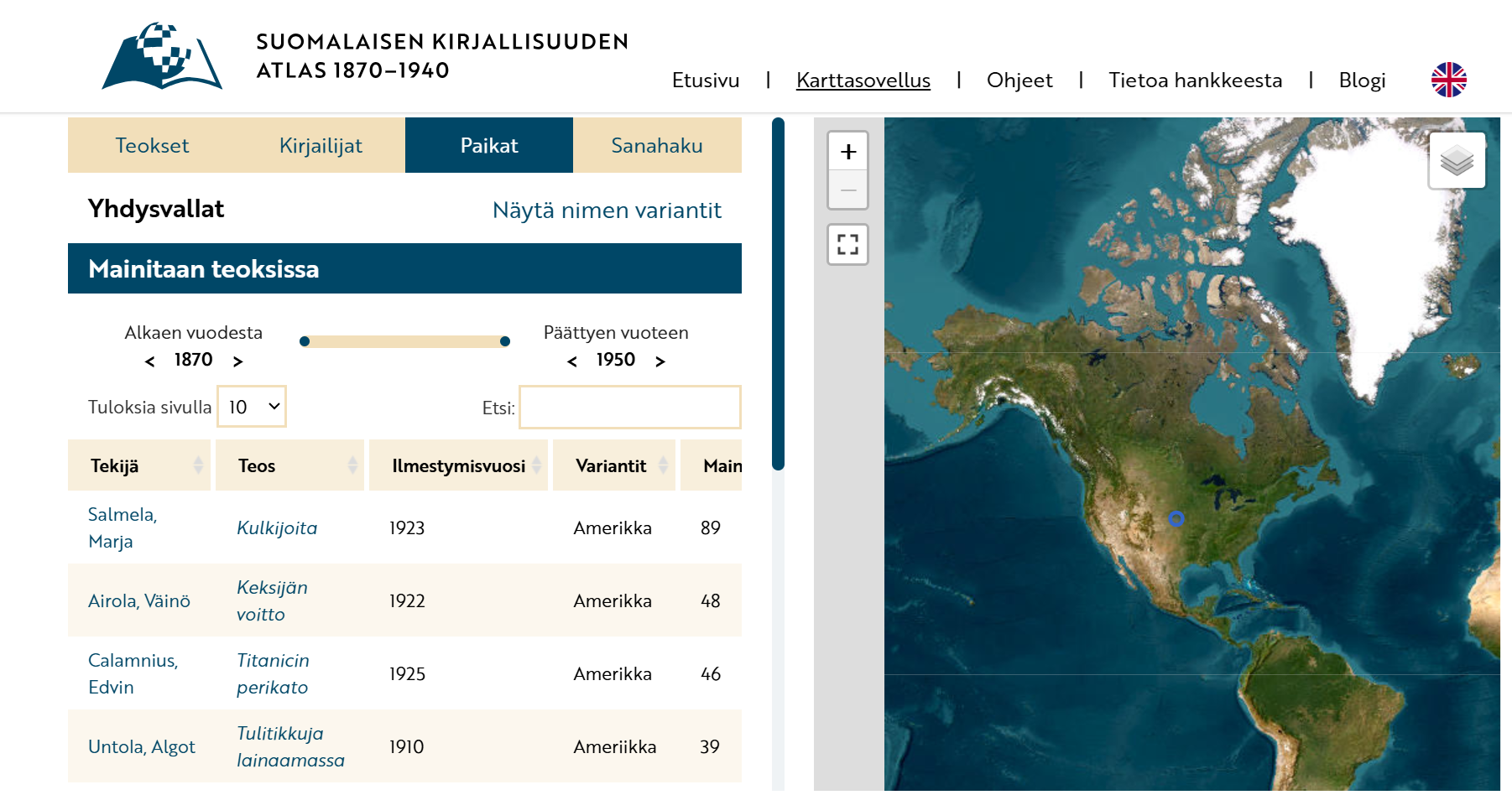This screenshot has height=795, width=1512.
Task: Increase the start year 1870
Action: click(x=237, y=361)
